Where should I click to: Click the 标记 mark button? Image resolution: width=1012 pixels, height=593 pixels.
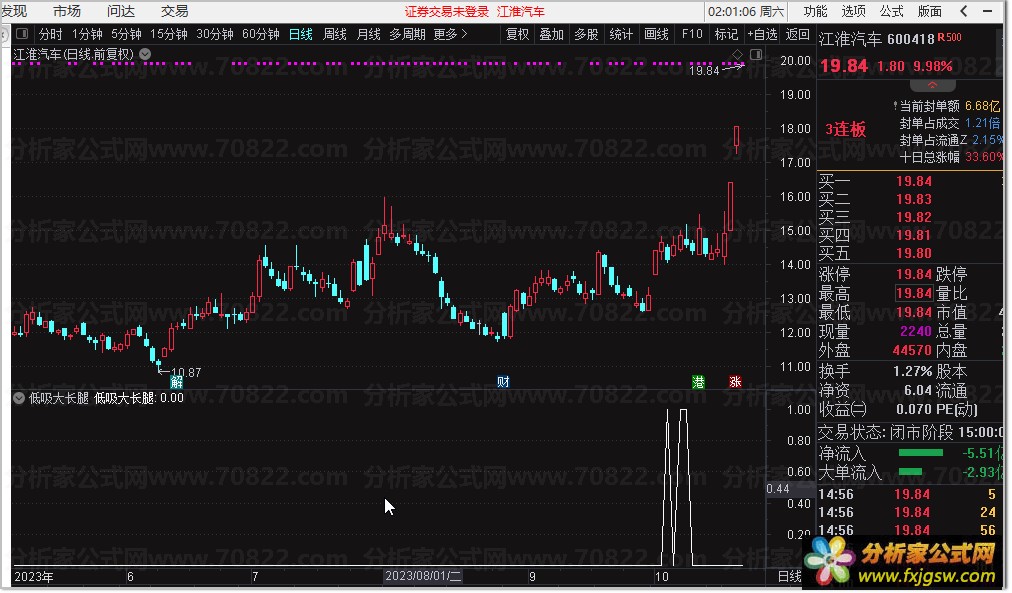coord(726,34)
